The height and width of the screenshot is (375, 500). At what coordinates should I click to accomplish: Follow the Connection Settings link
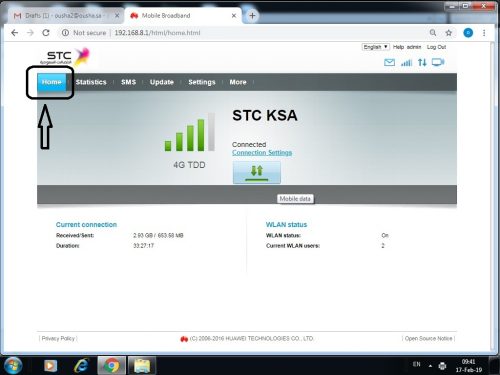click(x=262, y=153)
